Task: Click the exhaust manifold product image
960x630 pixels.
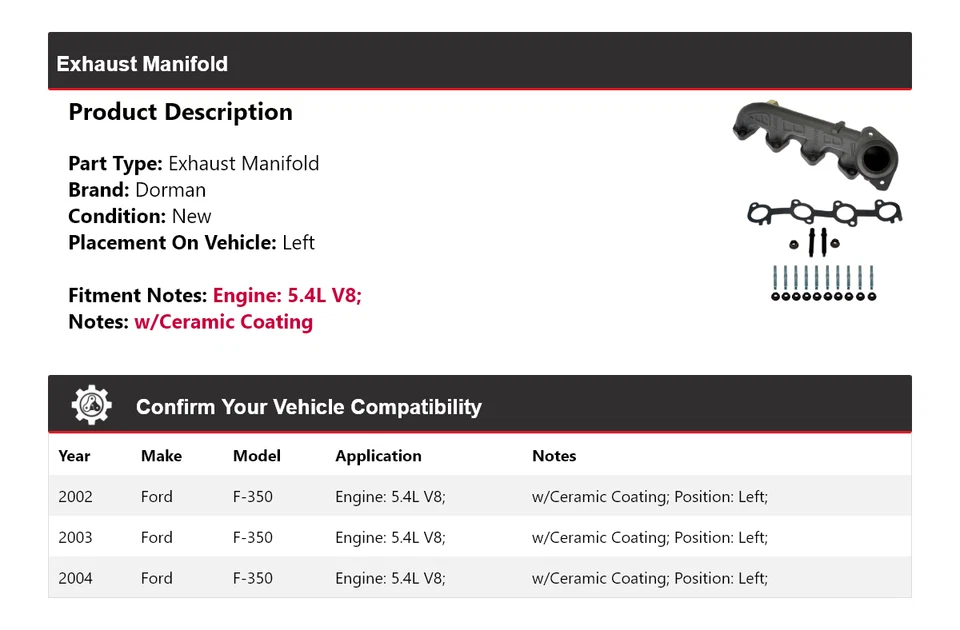Action: click(x=813, y=144)
